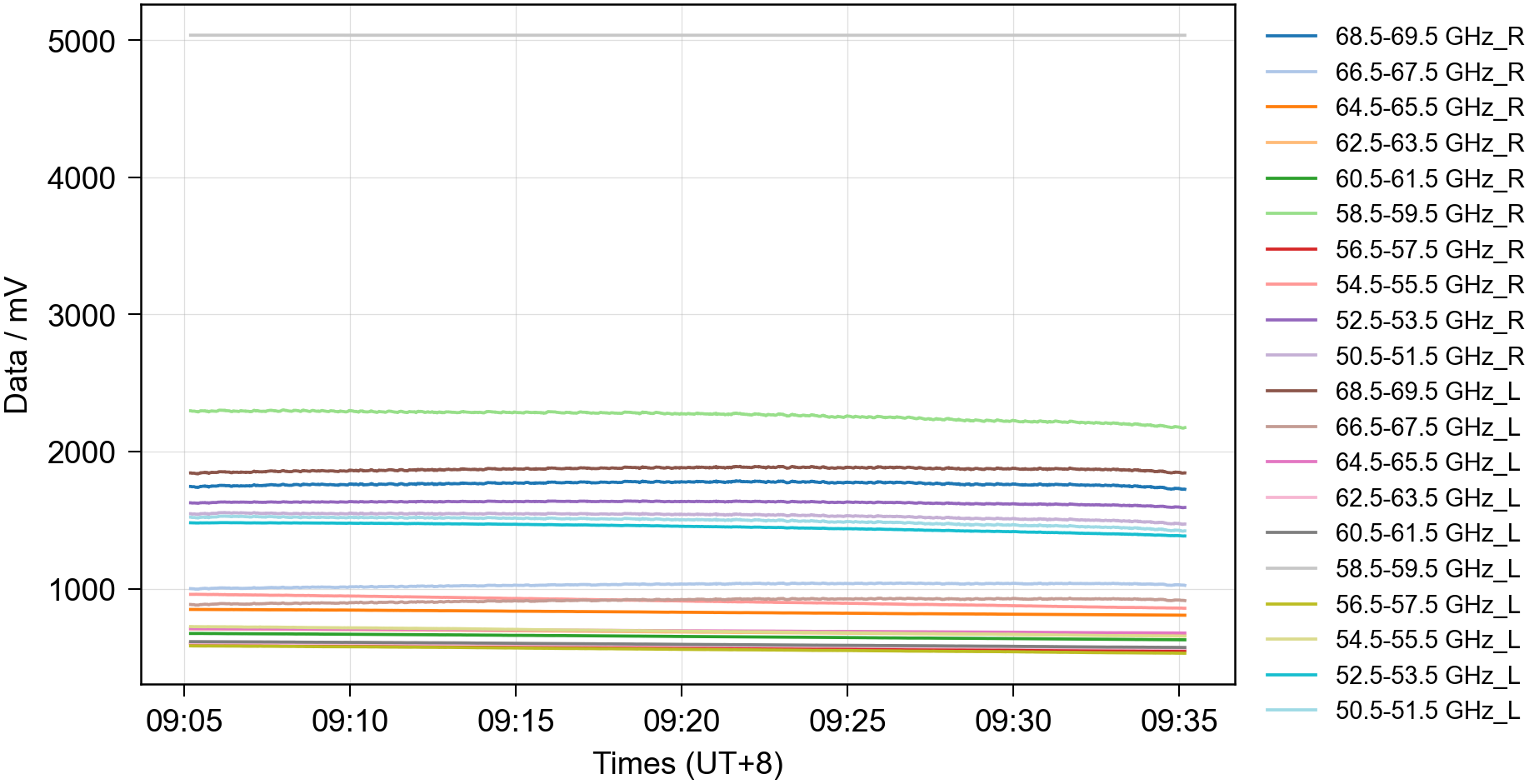Click the 58.5-59.5 GHz_R light green legend swatch
1539x784 pixels.
(1291, 214)
